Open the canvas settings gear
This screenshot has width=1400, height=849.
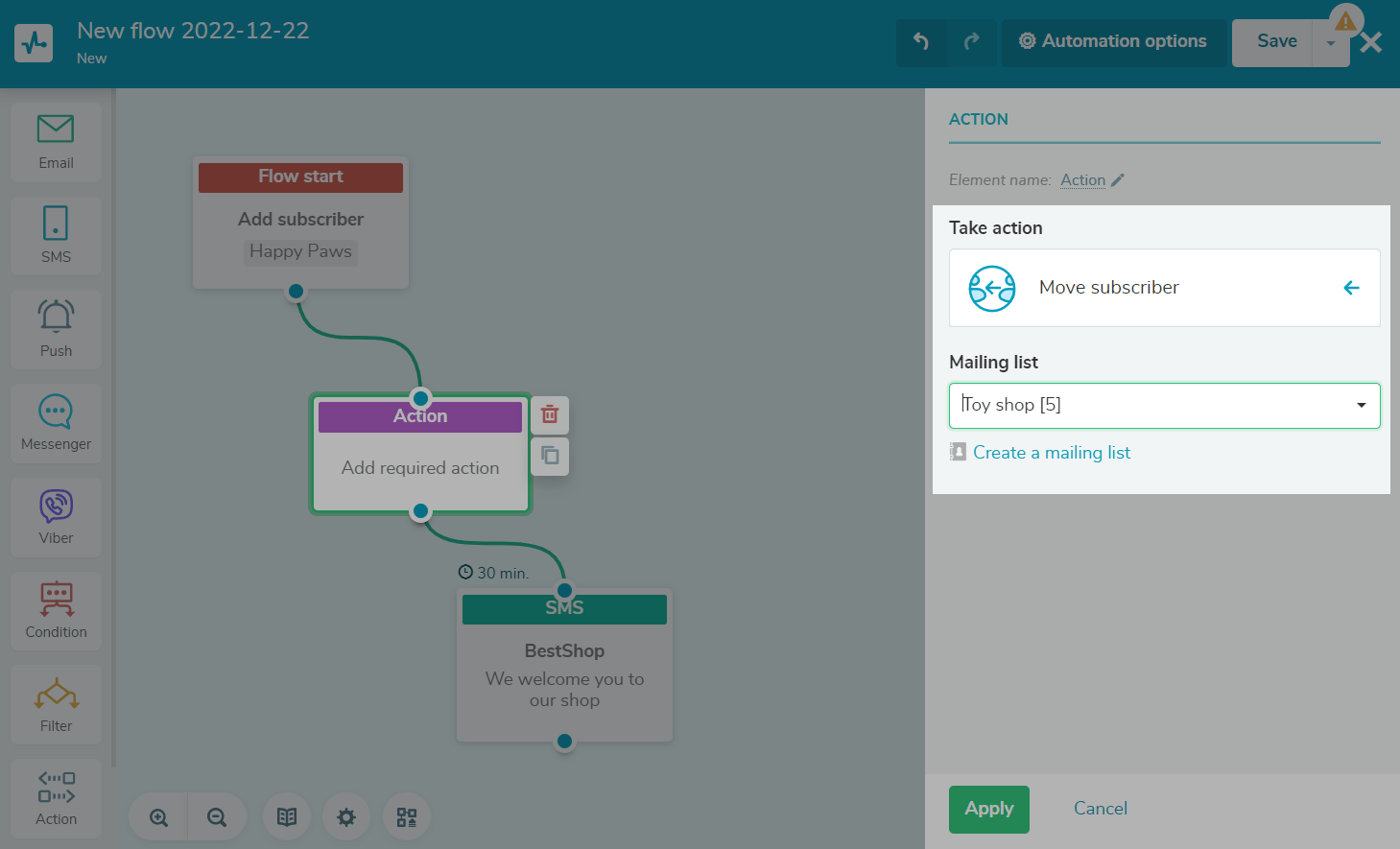(346, 817)
